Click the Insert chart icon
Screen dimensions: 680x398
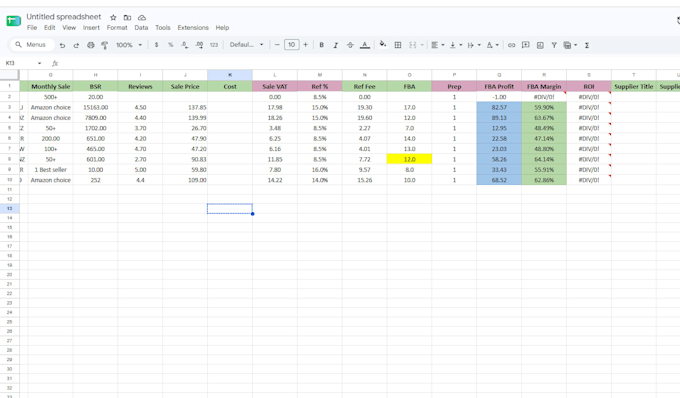point(540,45)
